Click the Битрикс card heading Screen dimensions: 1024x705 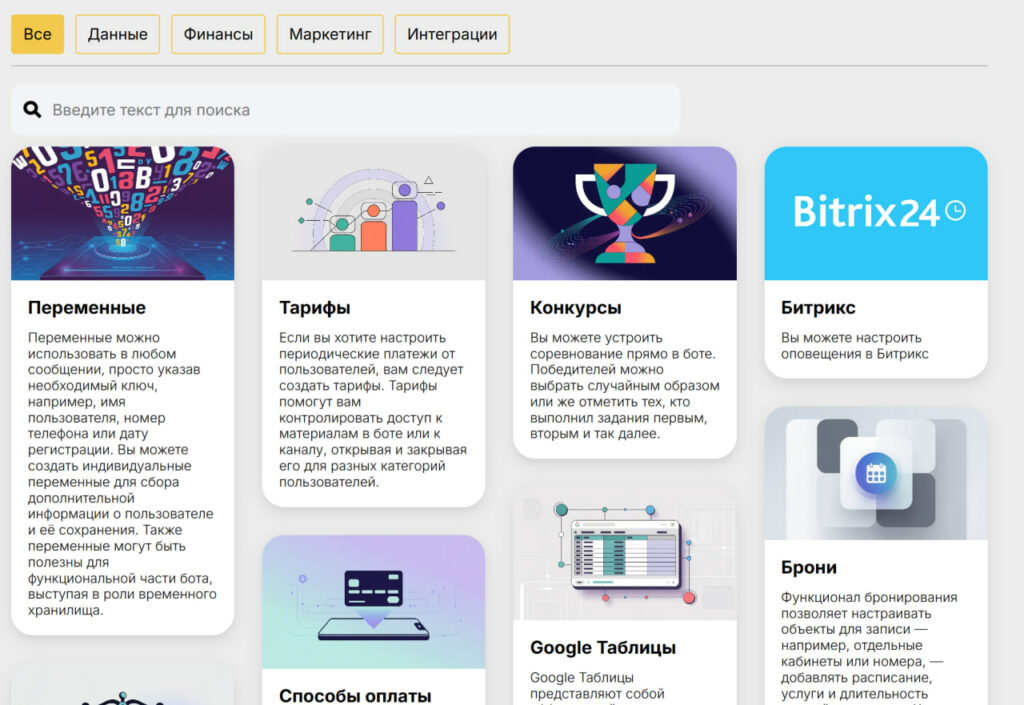(x=818, y=307)
